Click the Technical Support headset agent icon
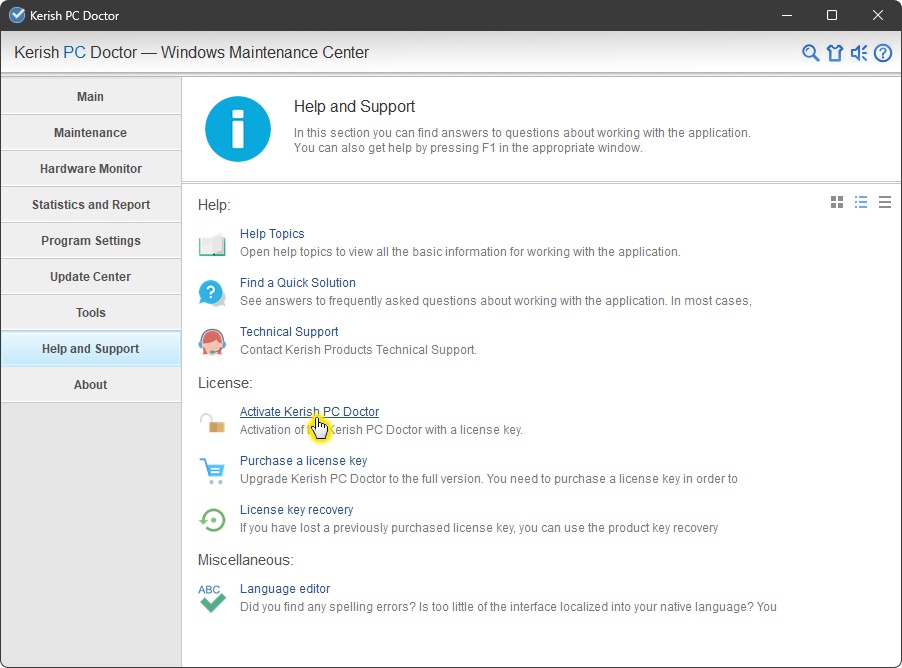The image size is (902, 668). 212,341
